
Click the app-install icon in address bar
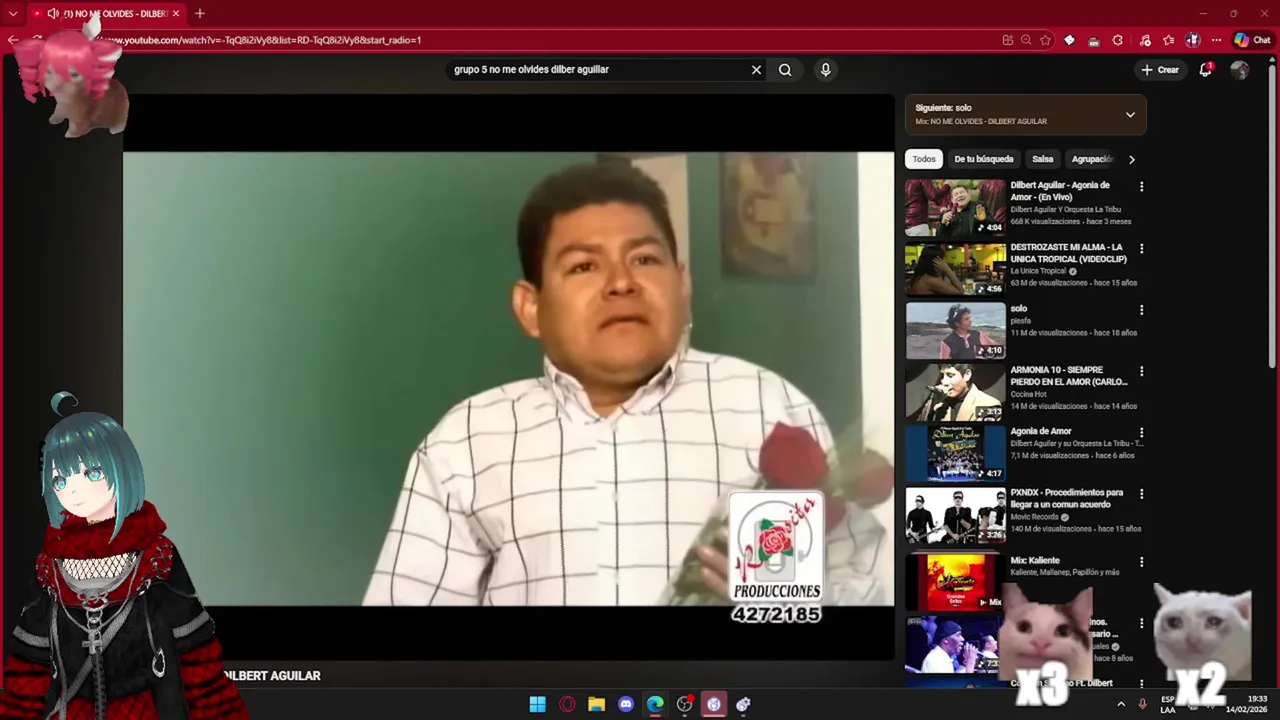click(x=1007, y=40)
